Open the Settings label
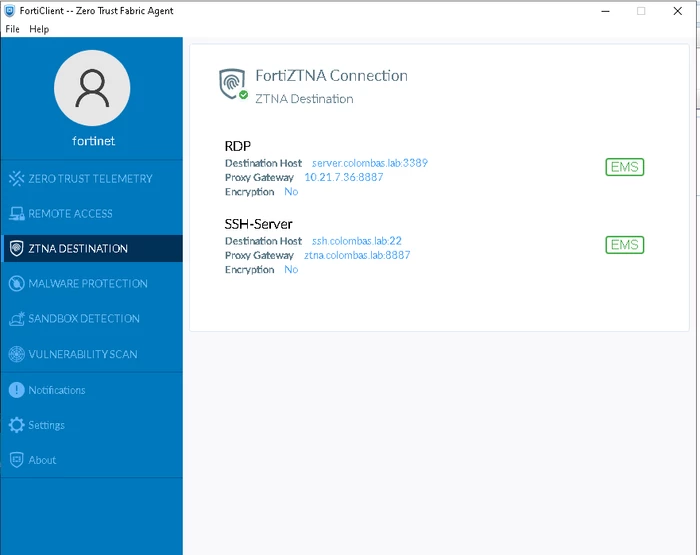The height and width of the screenshot is (555, 700). click(46, 425)
